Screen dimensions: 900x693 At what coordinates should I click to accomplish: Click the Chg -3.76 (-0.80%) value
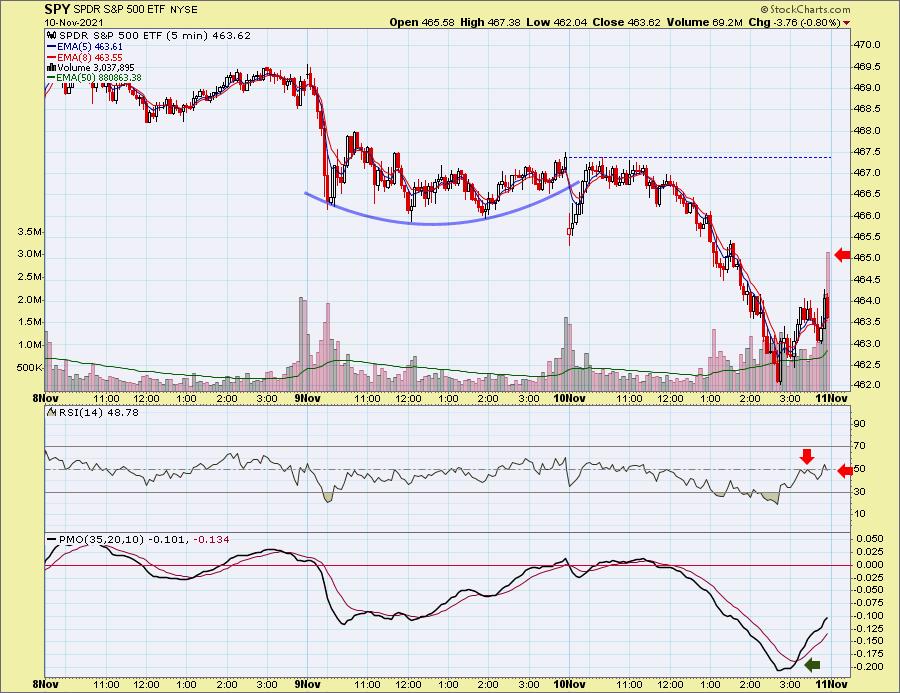point(794,22)
